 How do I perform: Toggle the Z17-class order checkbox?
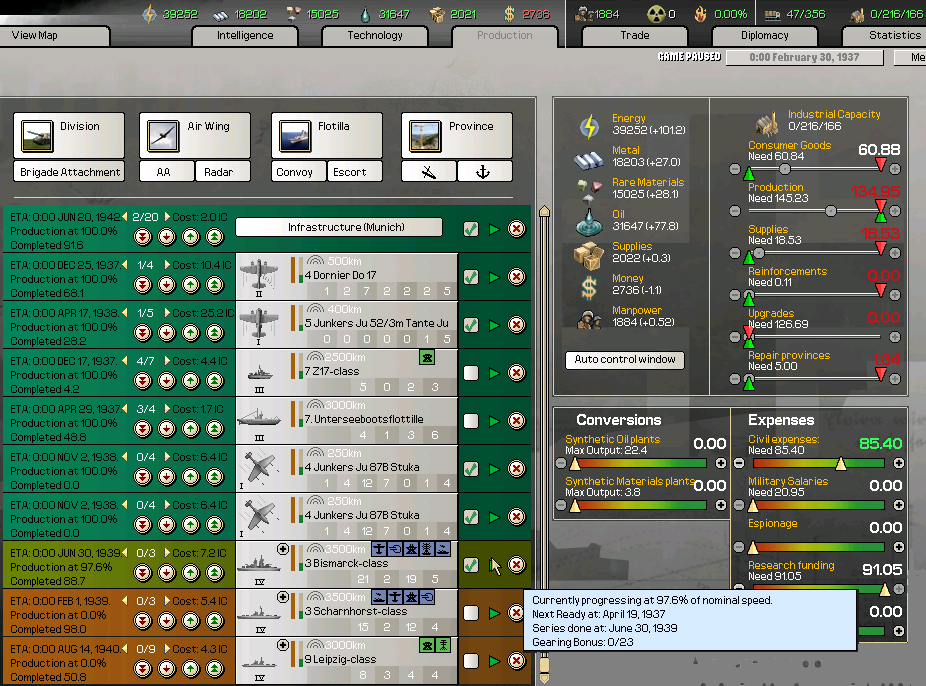pyautogui.click(x=471, y=373)
